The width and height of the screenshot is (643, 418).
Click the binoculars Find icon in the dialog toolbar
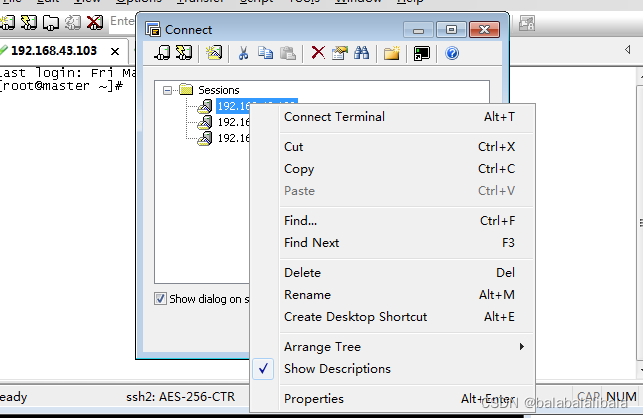pyautogui.click(x=361, y=53)
